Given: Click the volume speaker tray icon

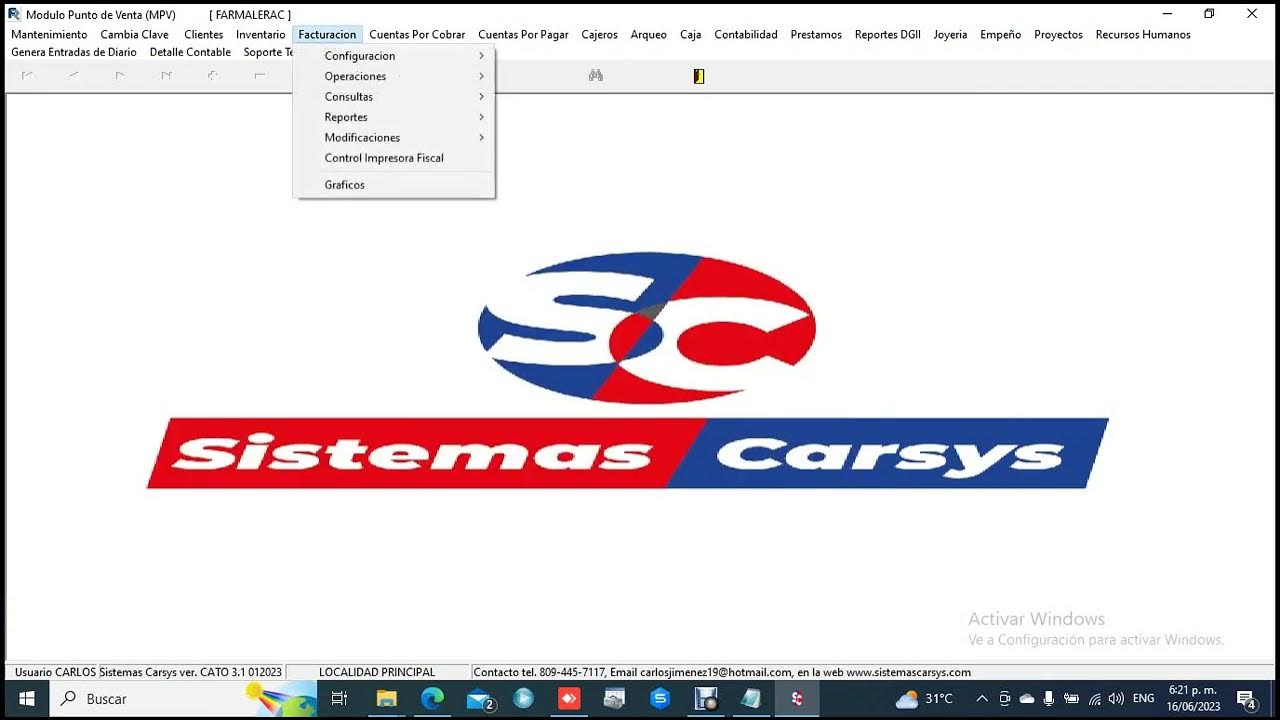Looking at the screenshot, I should click(x=1116, y=699).
